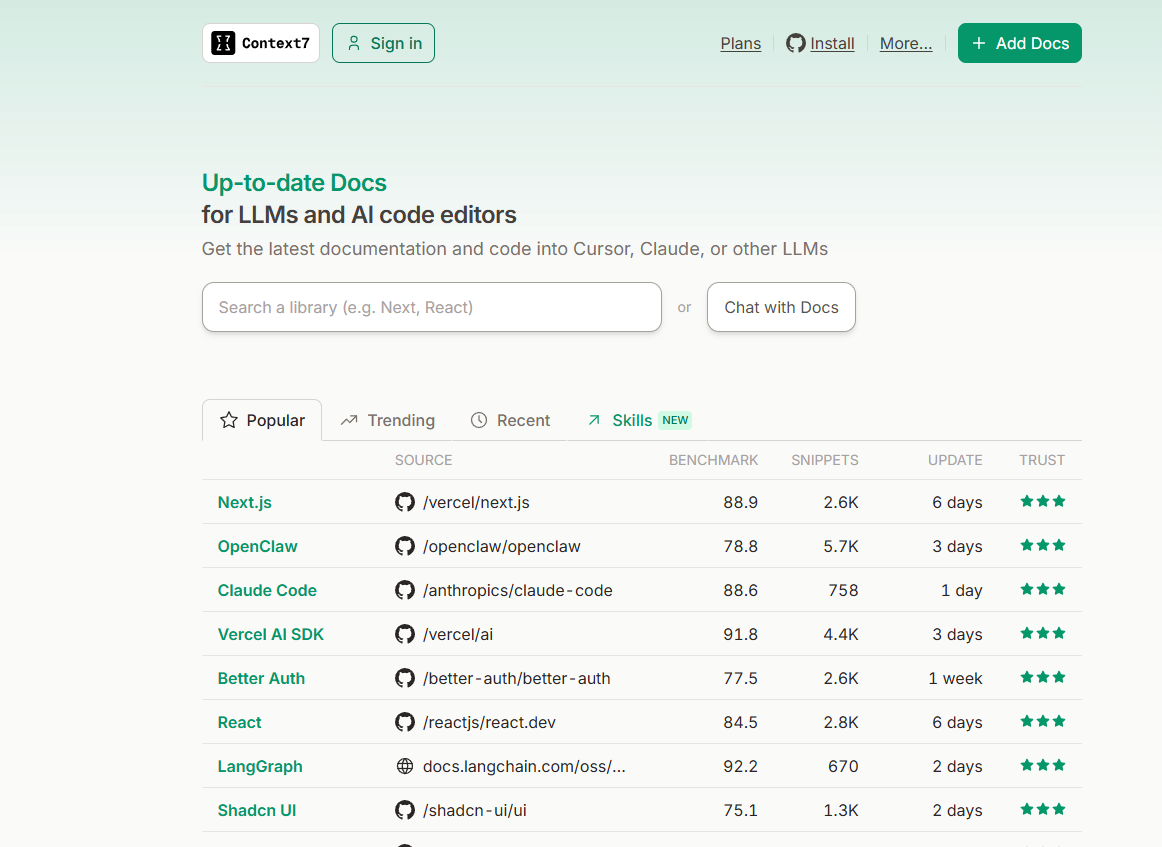Image resolution: width=1162 pixels, height=847 pixels.
Task: Click the star icon on Popular tab
Action: pyautogui.click(x=229, y=420)
